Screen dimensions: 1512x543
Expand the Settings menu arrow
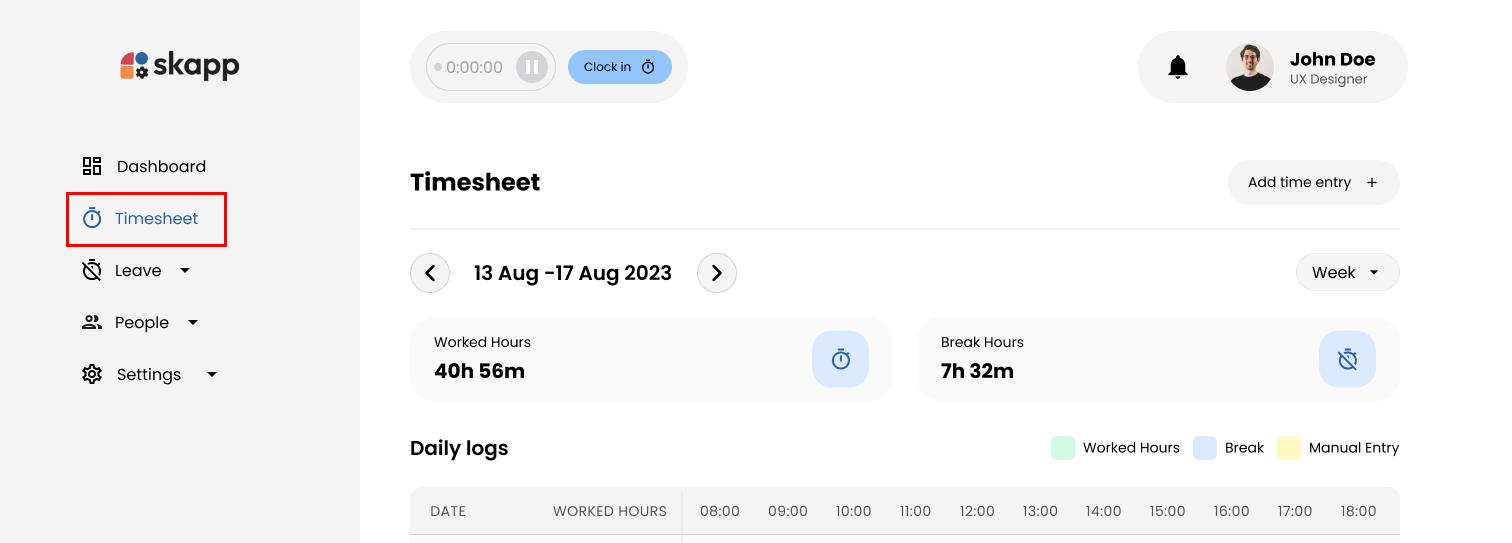(212, 374)
